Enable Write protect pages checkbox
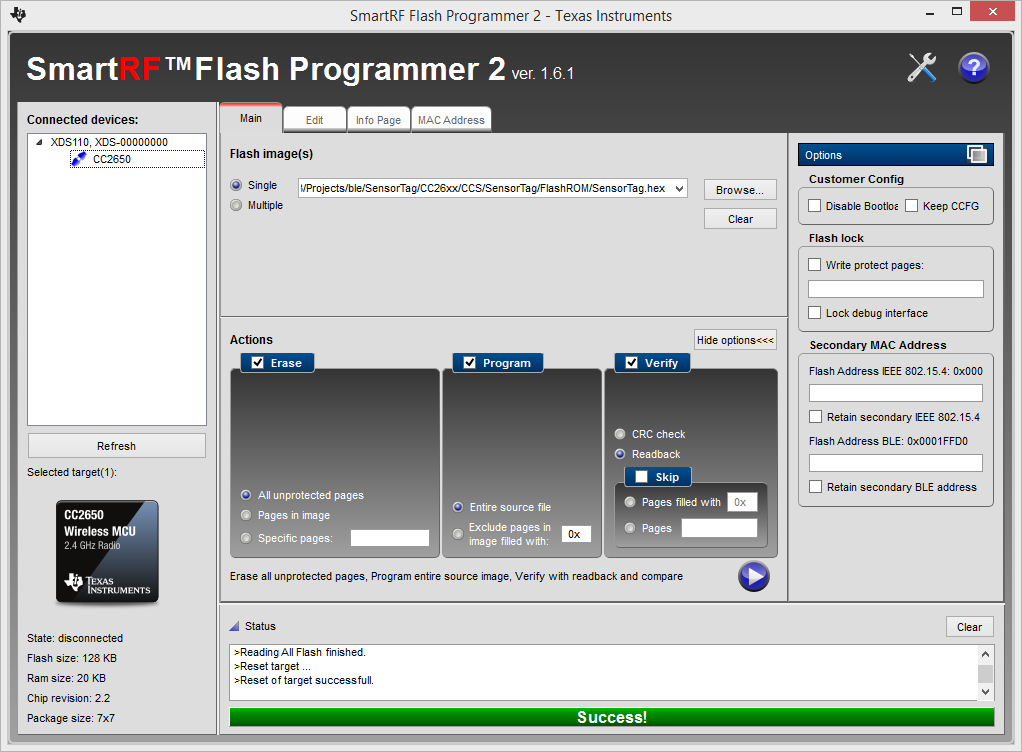1022x752 pixels. click(x=815, y=265)
